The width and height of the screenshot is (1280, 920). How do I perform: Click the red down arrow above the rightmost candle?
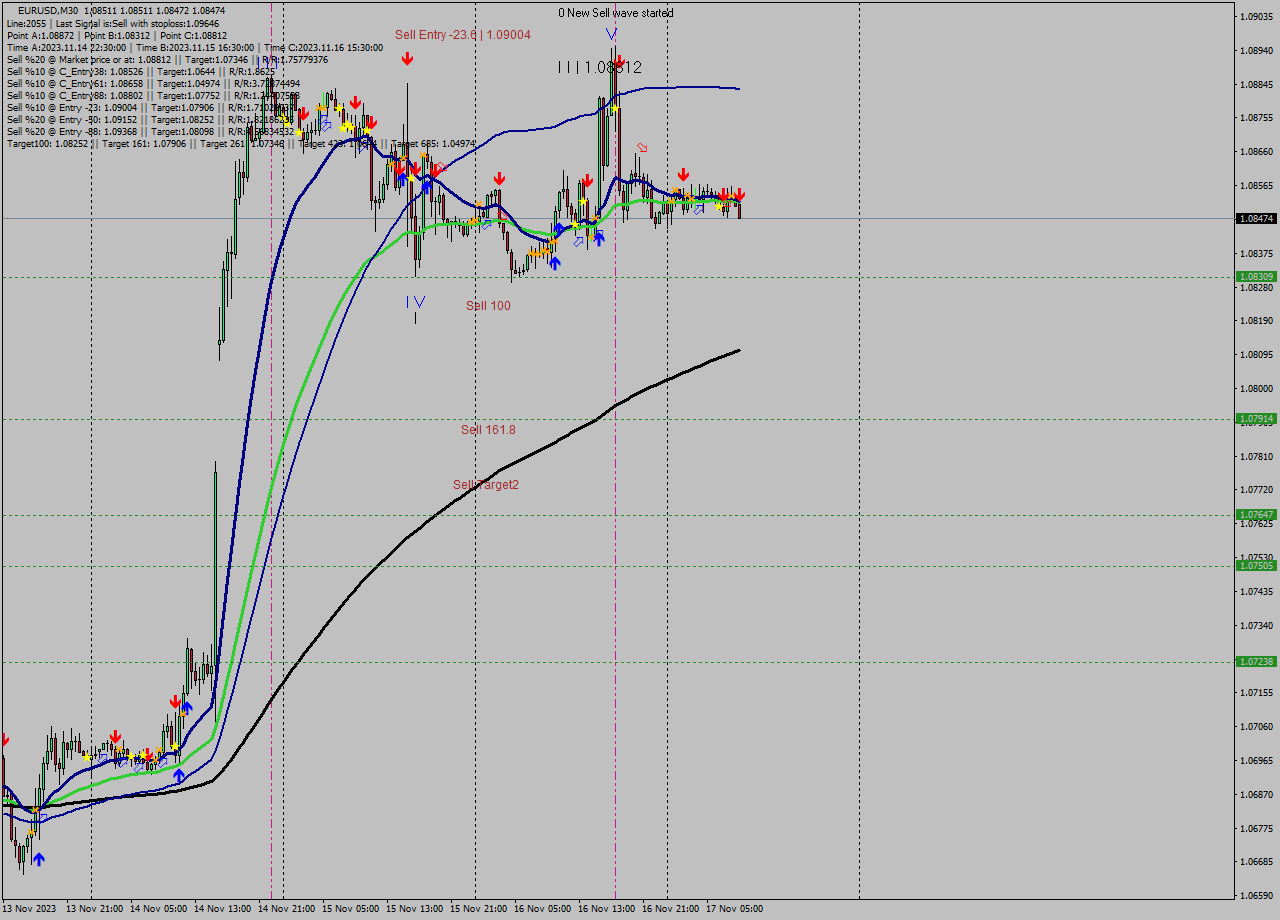click(739, 193)
